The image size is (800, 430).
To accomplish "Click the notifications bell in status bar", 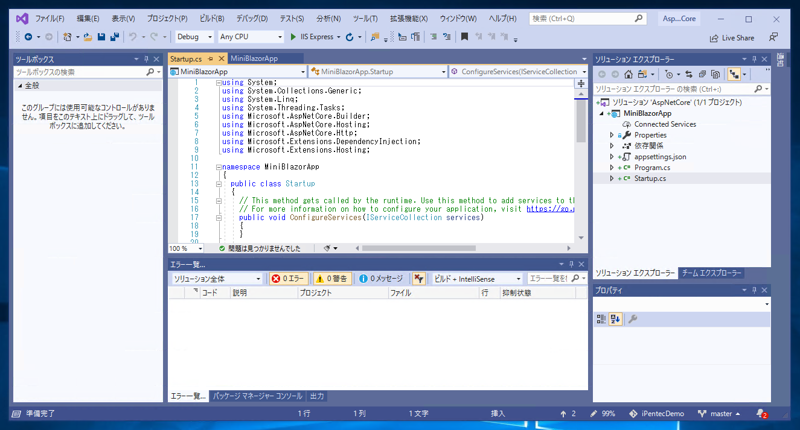I will [761, 414].
